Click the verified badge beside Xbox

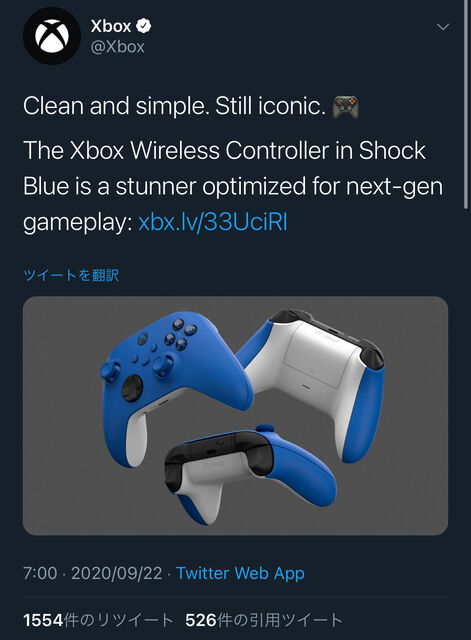[x=143, y=26]
